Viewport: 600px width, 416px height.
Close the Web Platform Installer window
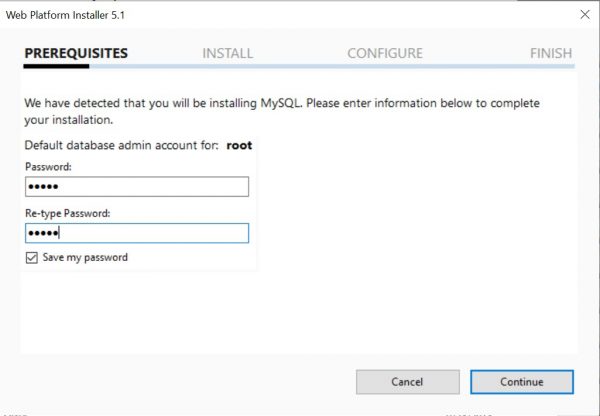583,15
